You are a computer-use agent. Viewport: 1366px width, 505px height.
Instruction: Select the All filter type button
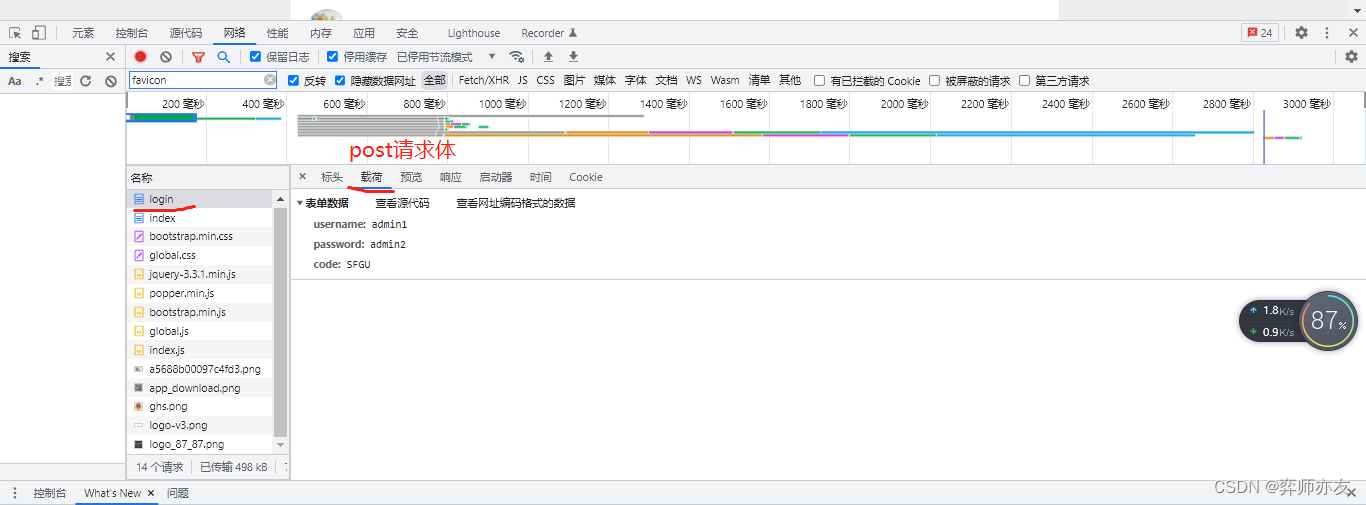coord(434,81)
